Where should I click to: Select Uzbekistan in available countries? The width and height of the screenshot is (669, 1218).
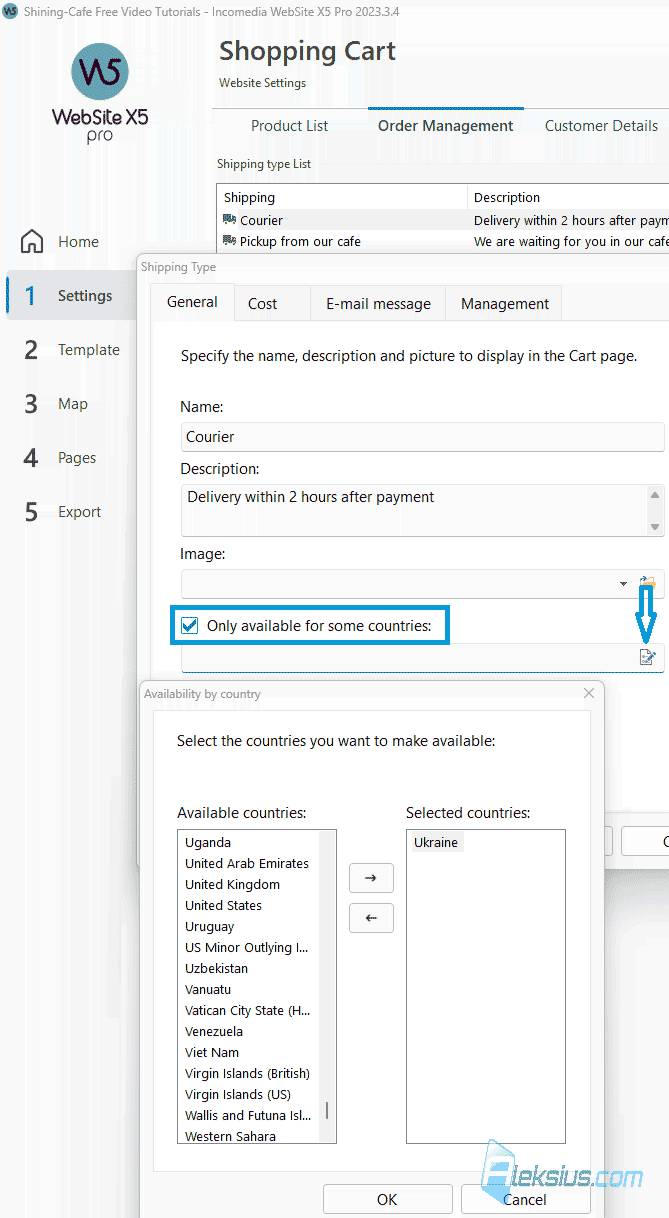tap(216, 969)
